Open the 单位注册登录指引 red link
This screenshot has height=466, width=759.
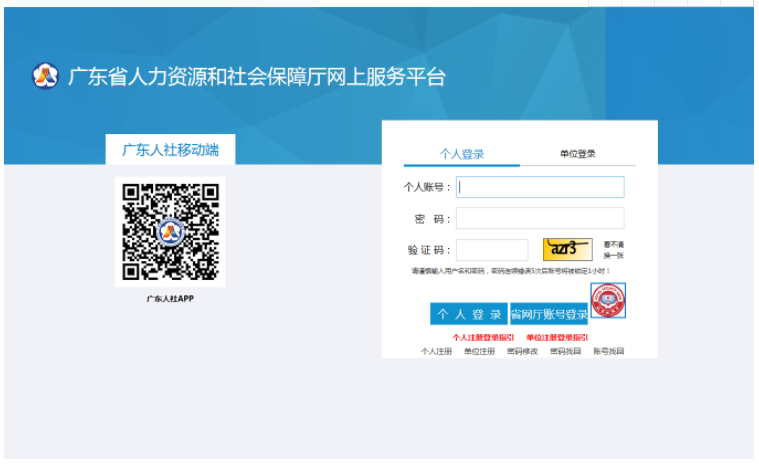point(557,337)
